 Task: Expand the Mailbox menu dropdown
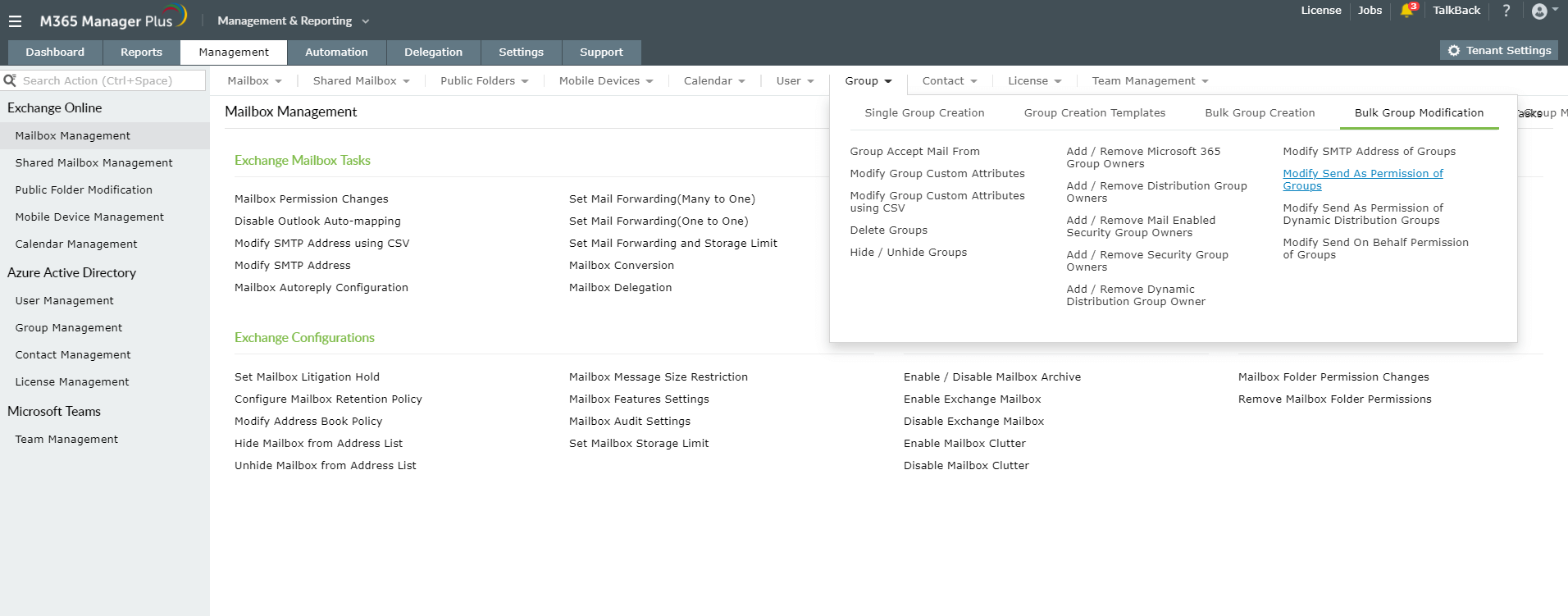254,81
